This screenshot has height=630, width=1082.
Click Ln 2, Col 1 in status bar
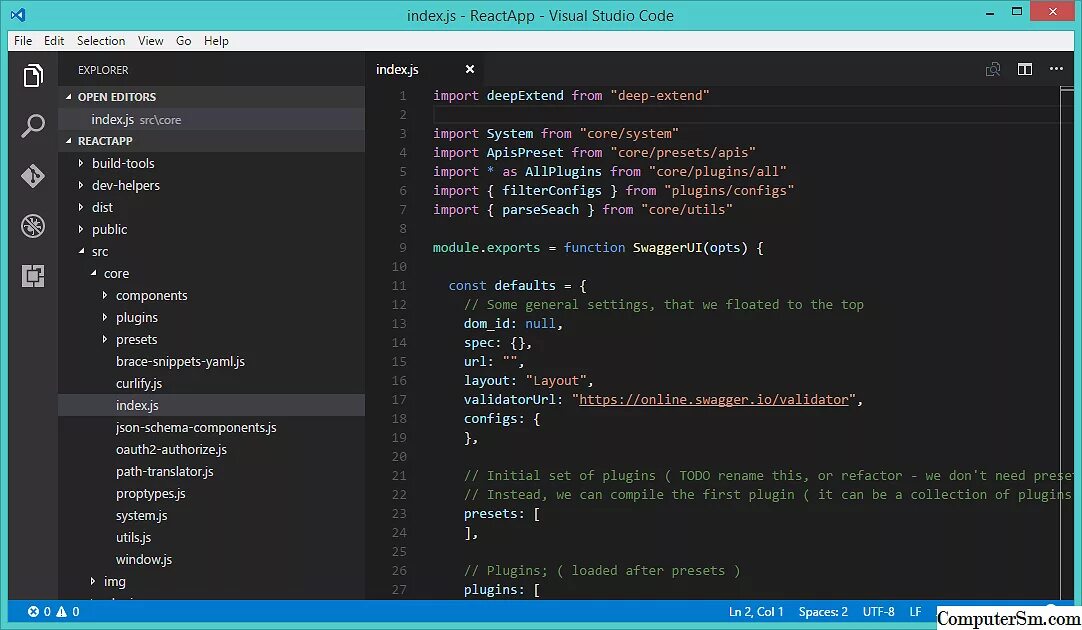[756, 611]
